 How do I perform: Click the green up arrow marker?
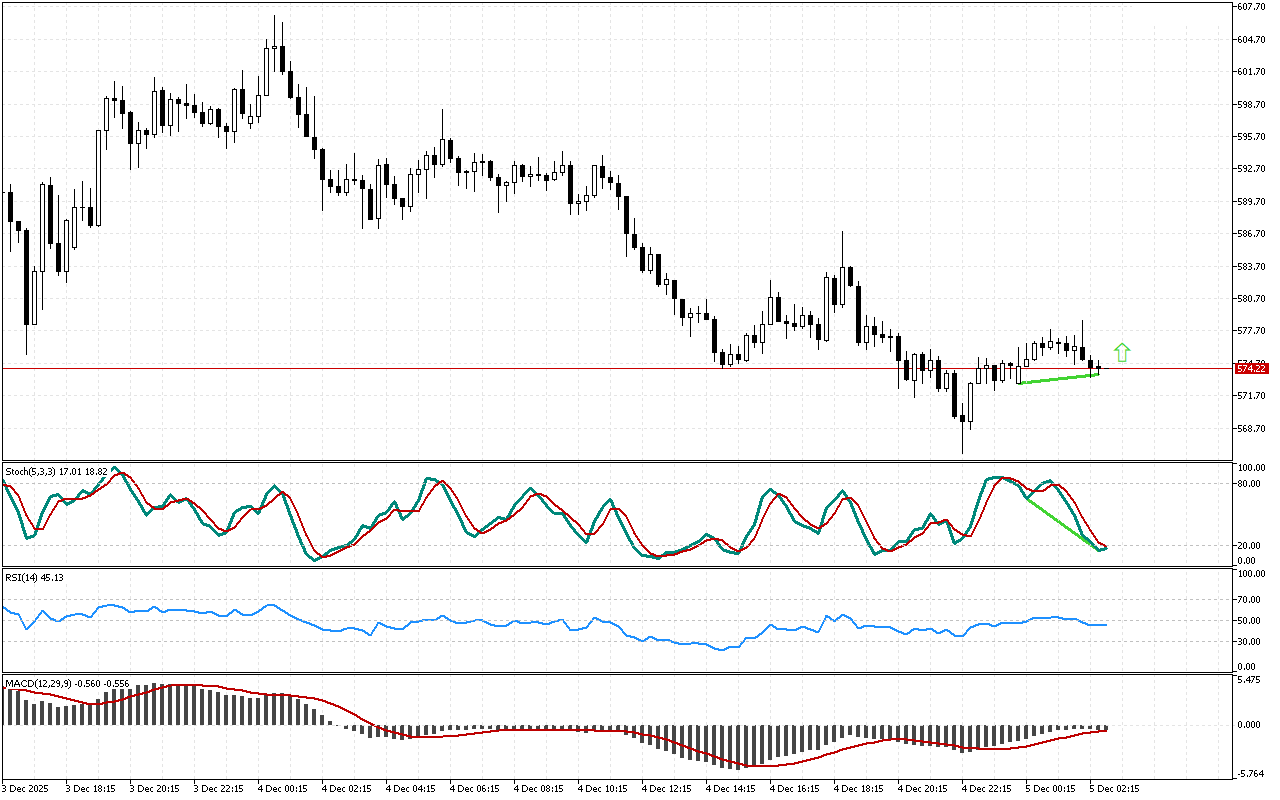(1122, 352)
